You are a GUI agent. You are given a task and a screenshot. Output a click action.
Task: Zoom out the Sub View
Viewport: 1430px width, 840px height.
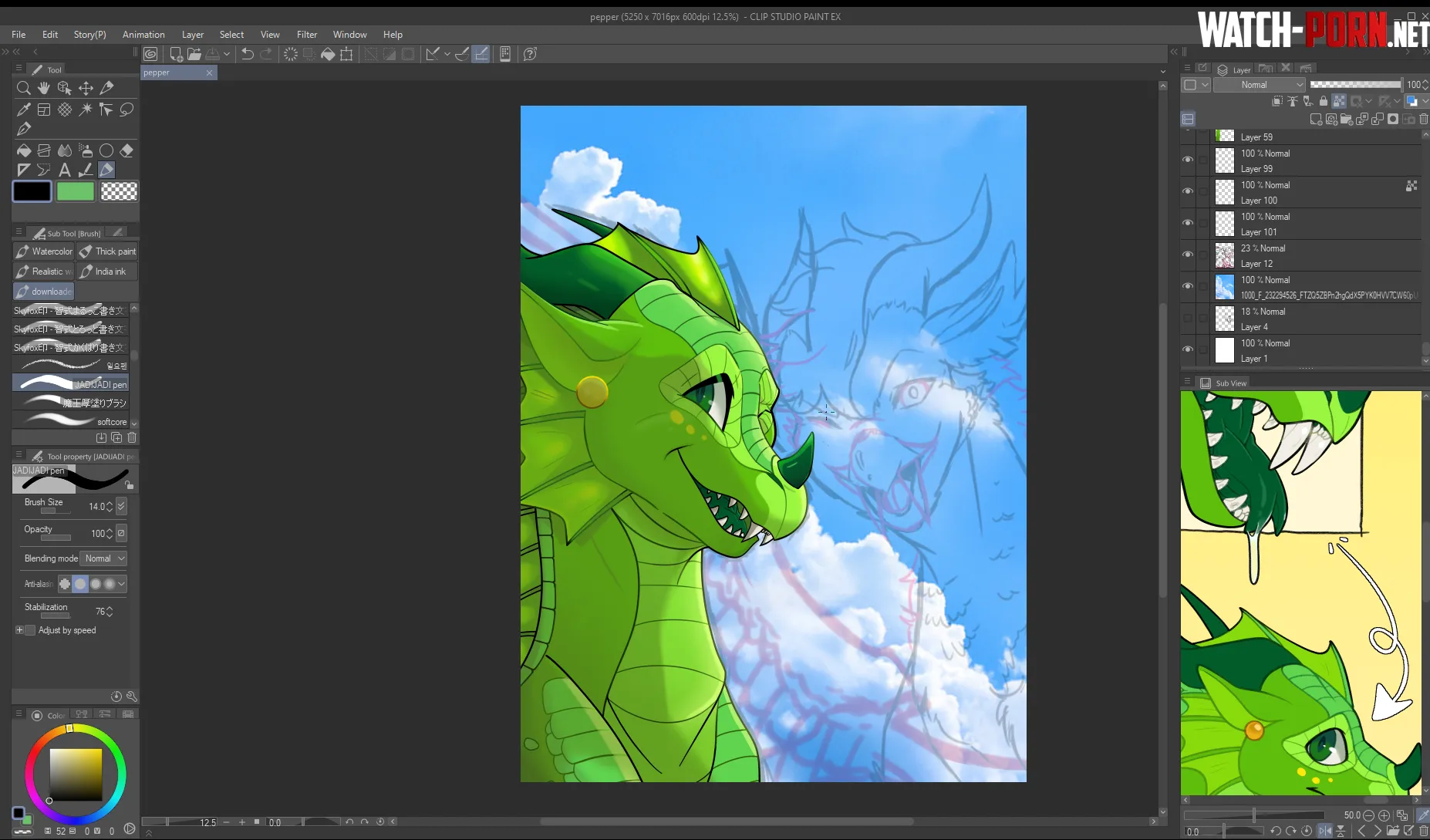1369,815
